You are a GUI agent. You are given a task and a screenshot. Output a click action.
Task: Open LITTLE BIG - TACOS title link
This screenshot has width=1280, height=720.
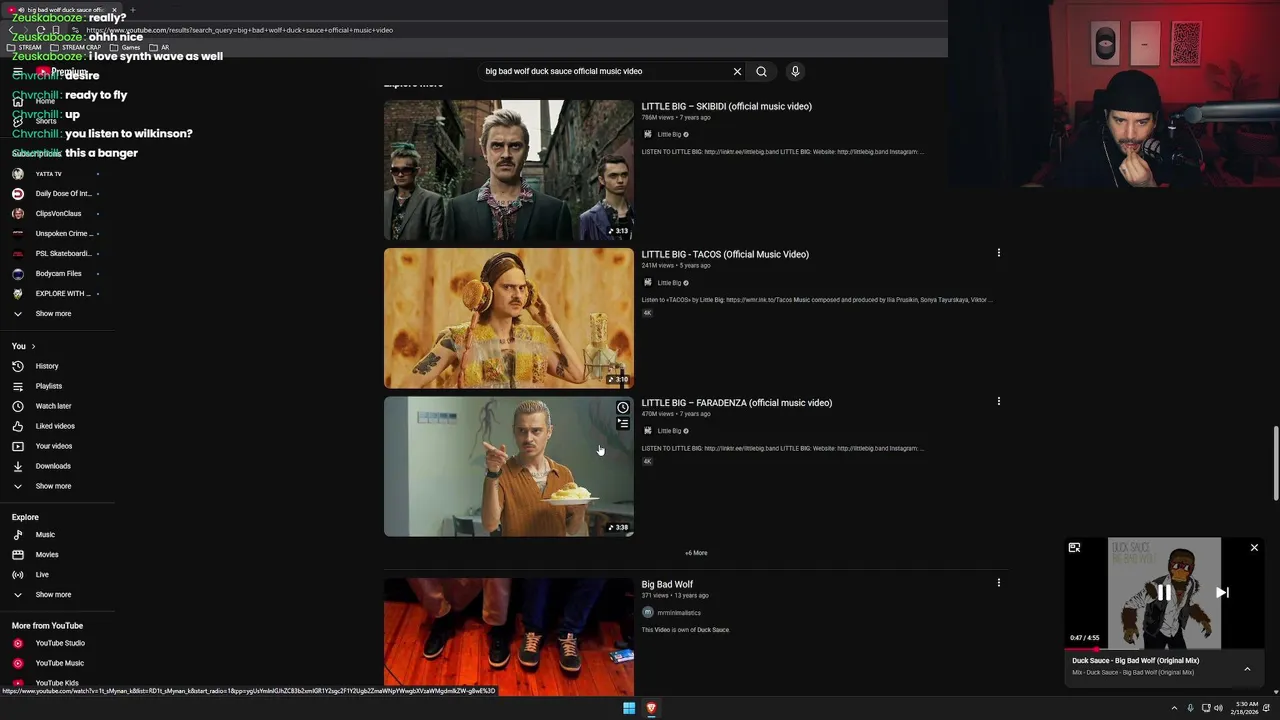tap(725, 254)
